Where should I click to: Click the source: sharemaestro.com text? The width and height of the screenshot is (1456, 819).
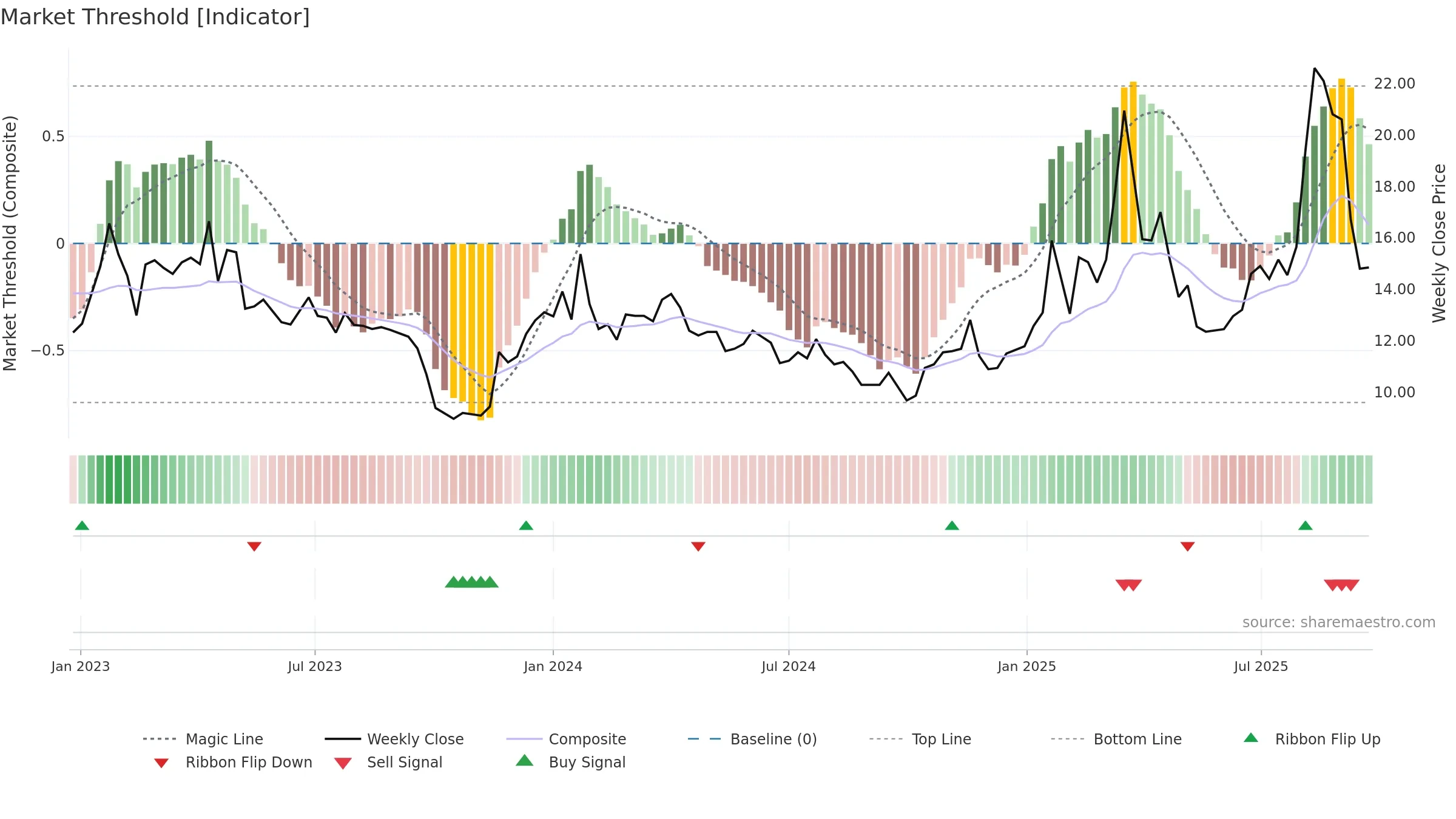click(x=1339, y=622)
